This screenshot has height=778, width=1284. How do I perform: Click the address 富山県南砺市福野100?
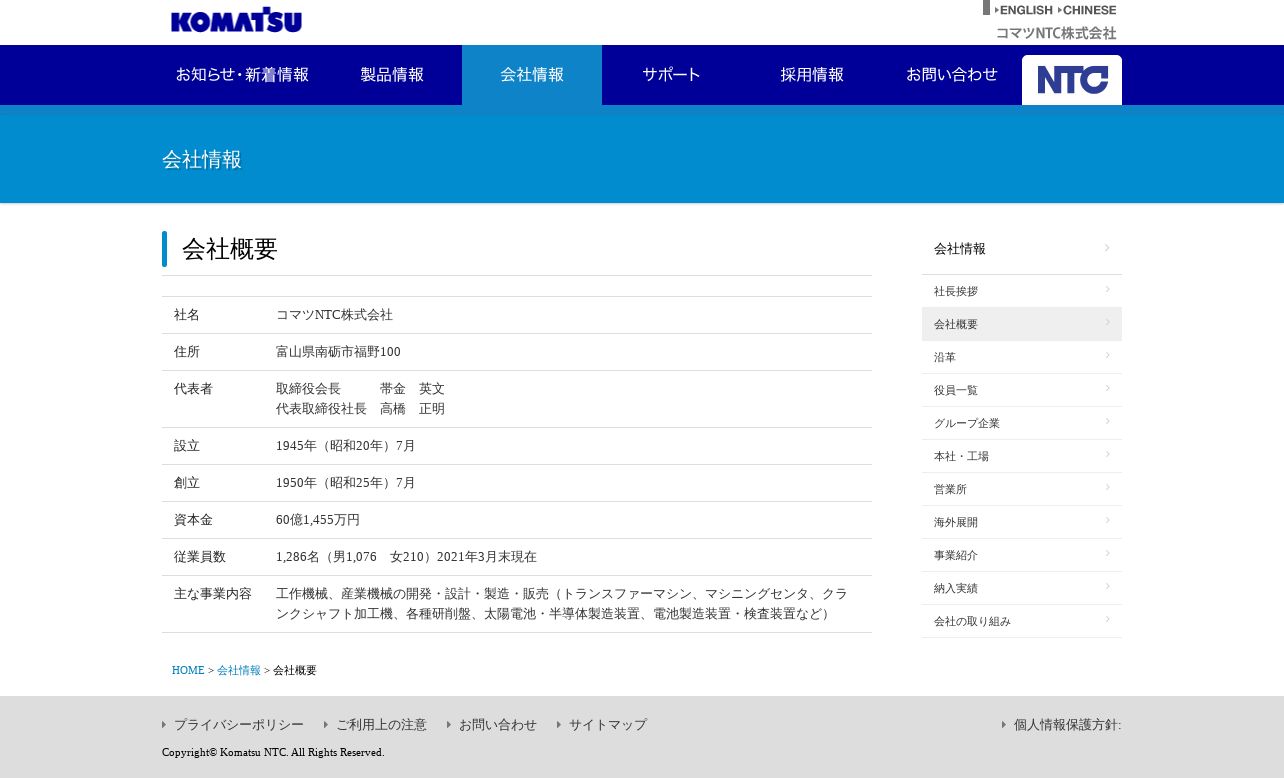tap(338, 352)
